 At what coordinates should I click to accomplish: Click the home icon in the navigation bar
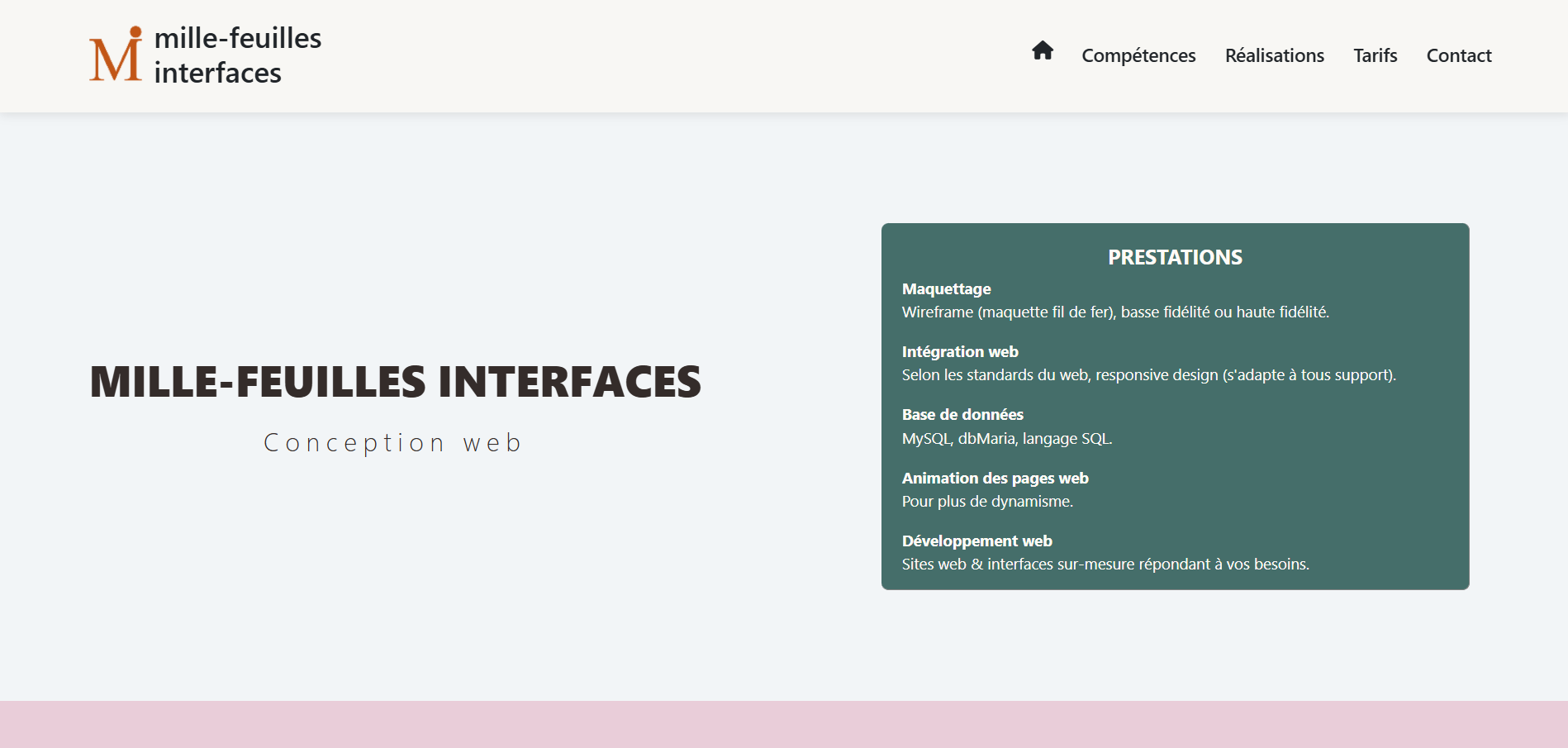click(x=1043, y=51)
